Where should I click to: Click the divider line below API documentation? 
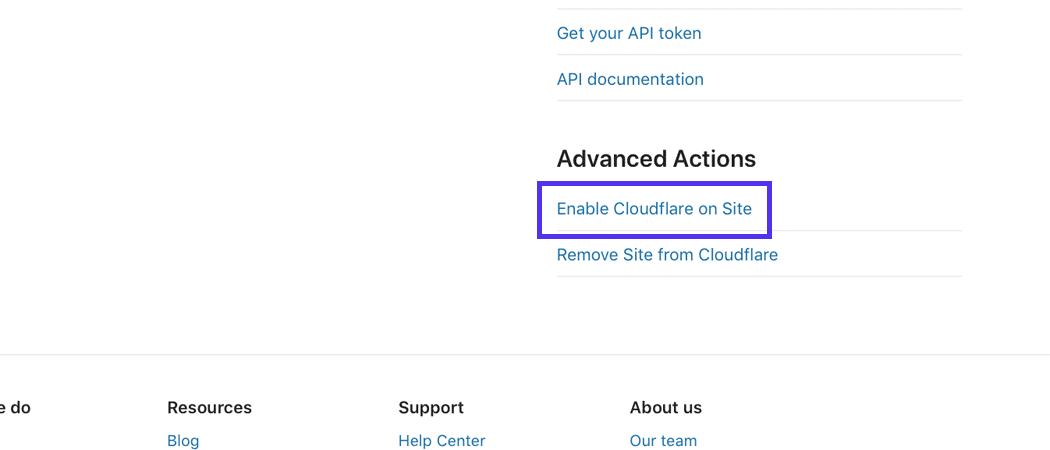(x=759, y=100)
